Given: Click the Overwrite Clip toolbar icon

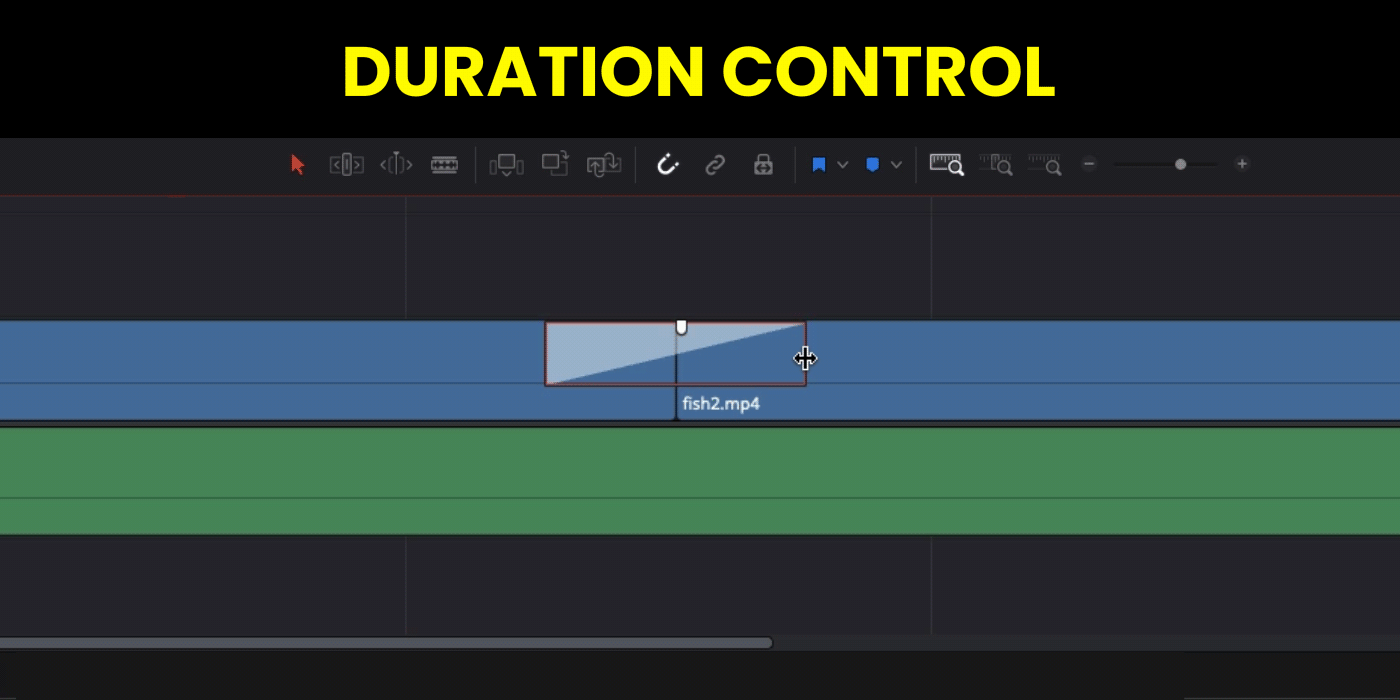Looking at the screenshot, I should 555,164.
